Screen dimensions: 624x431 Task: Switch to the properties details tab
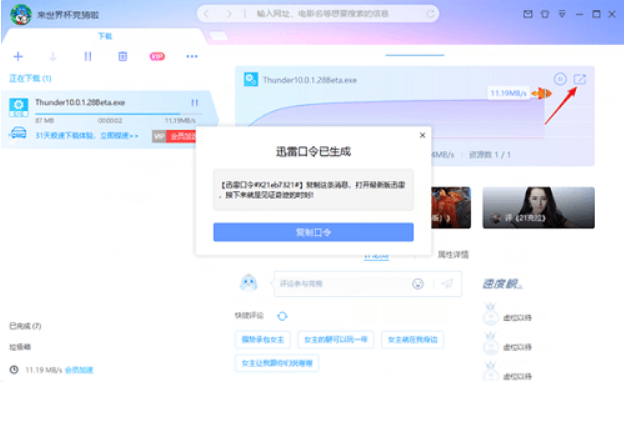point(453,254)
